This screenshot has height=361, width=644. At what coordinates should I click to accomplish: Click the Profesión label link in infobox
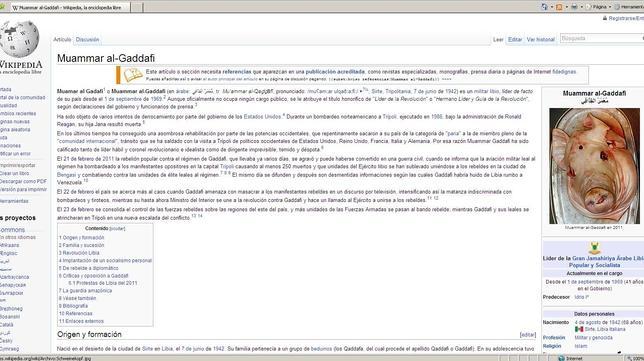tap(554, 338)
